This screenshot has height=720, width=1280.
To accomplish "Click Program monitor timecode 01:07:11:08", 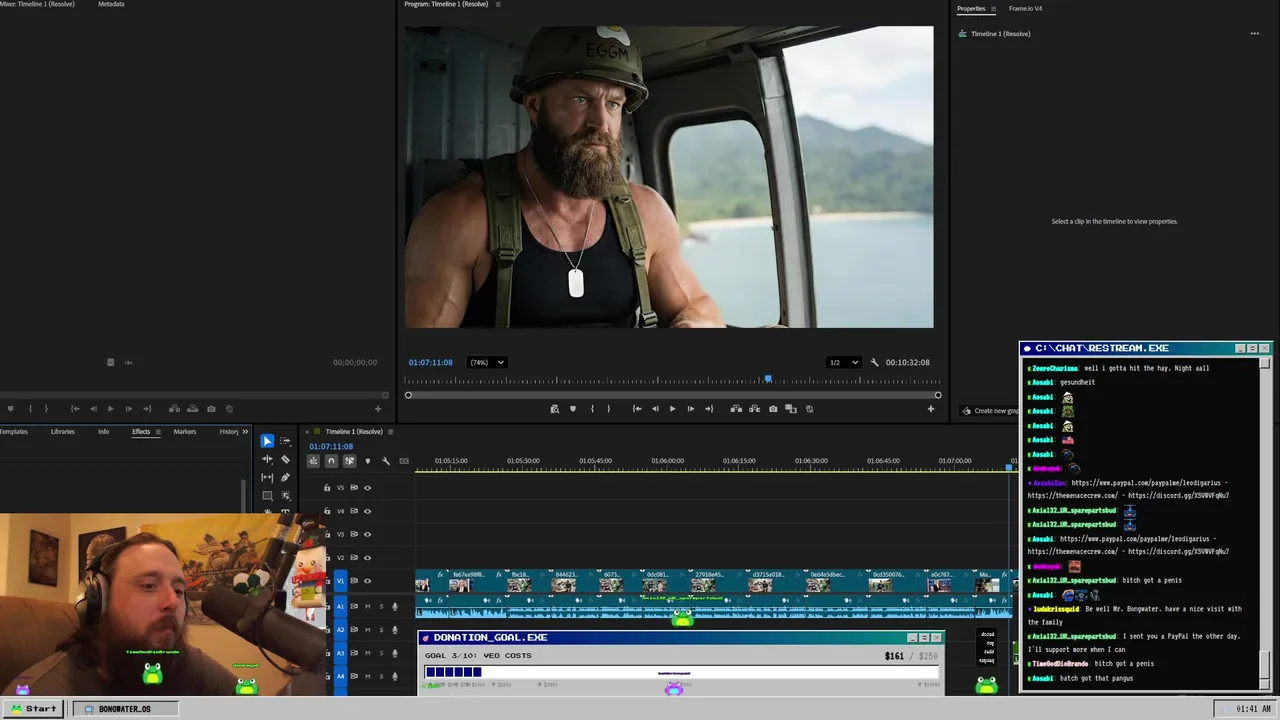I will pos(430,362).
